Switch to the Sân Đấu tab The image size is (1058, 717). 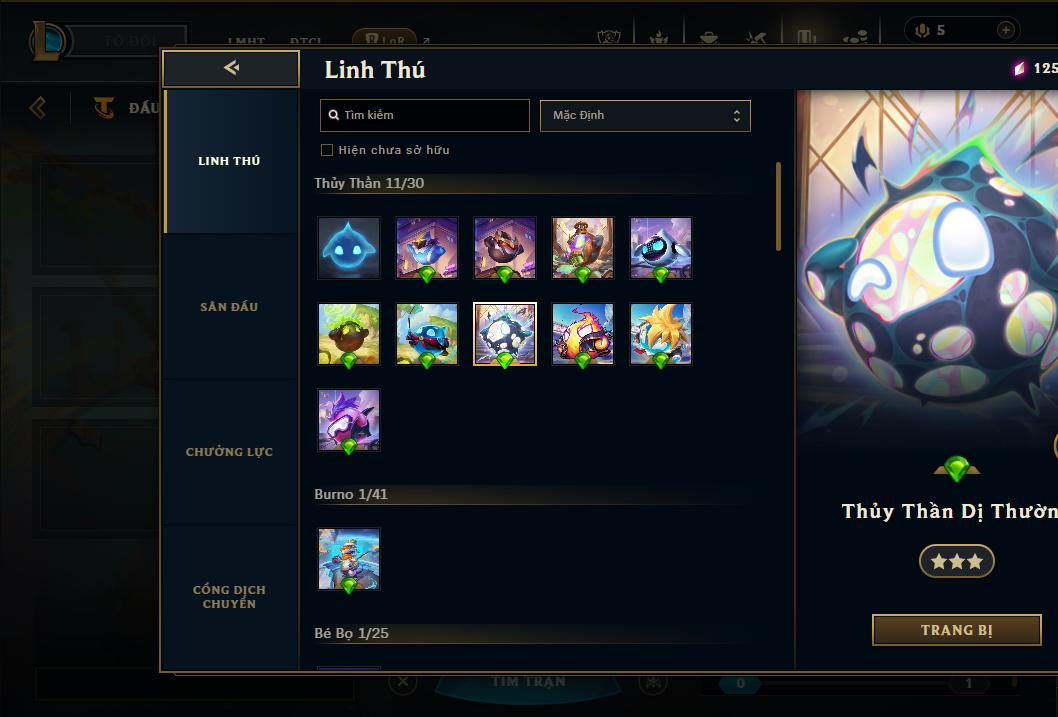pyautogui.click(x=229, y=307)
